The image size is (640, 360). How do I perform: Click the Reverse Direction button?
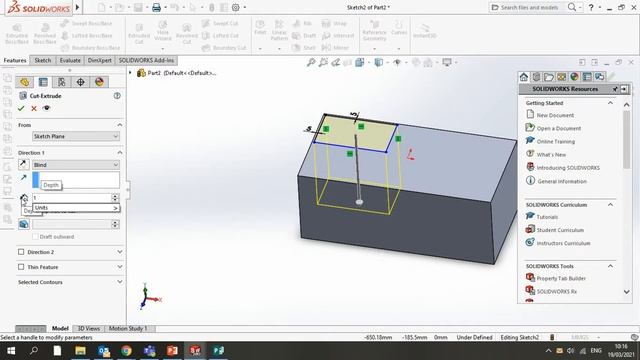(24, 164)
